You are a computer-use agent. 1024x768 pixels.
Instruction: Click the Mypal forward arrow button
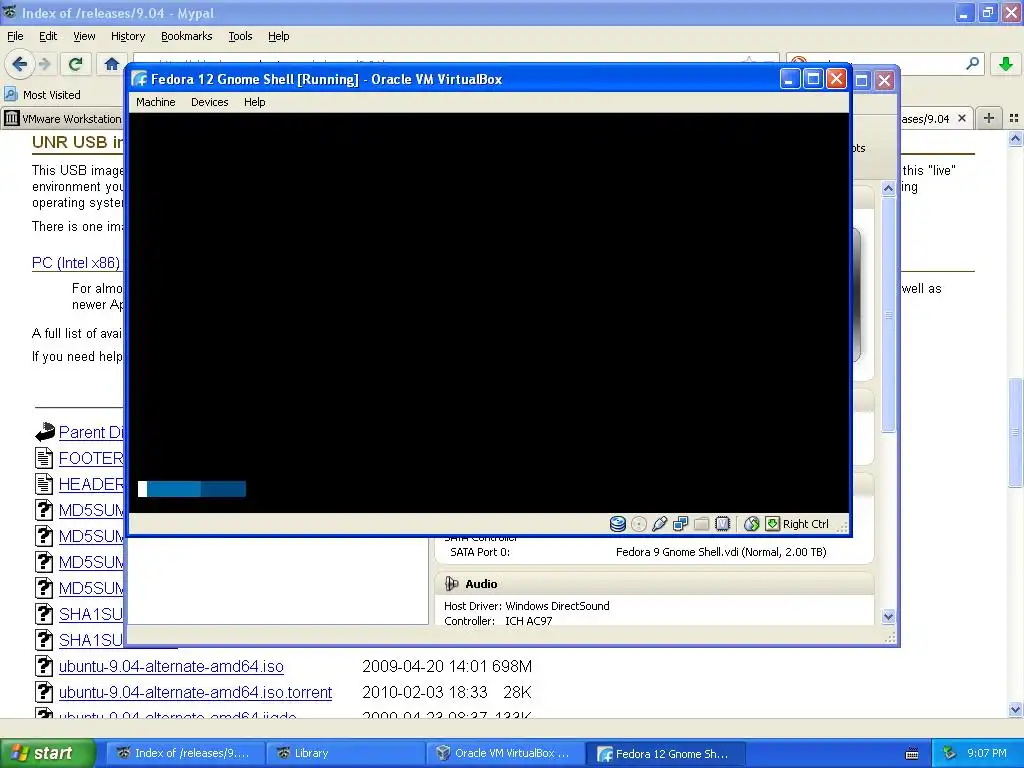click(44, 64)
